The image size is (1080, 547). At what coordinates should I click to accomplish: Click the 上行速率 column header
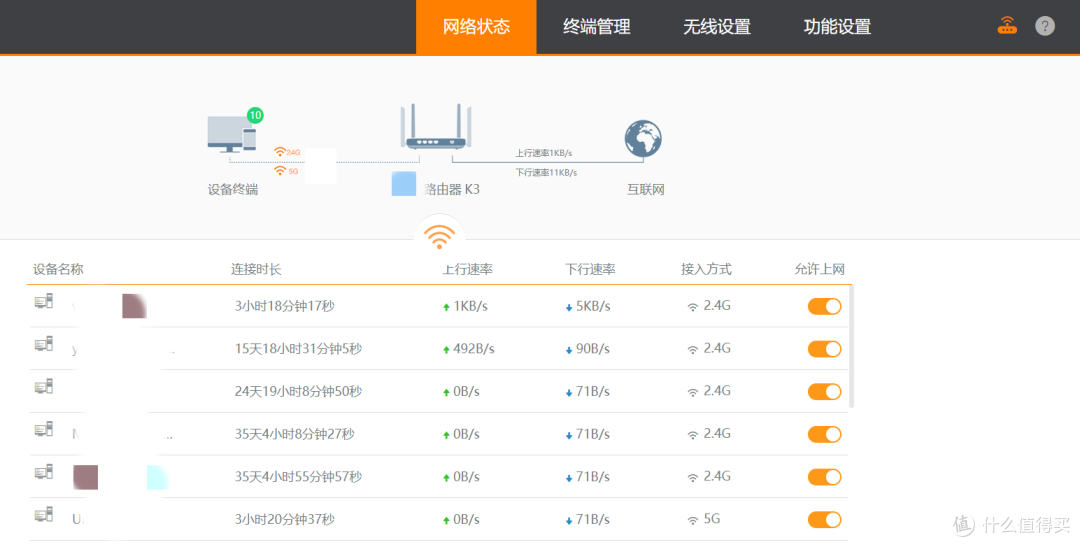click(467, 269)
